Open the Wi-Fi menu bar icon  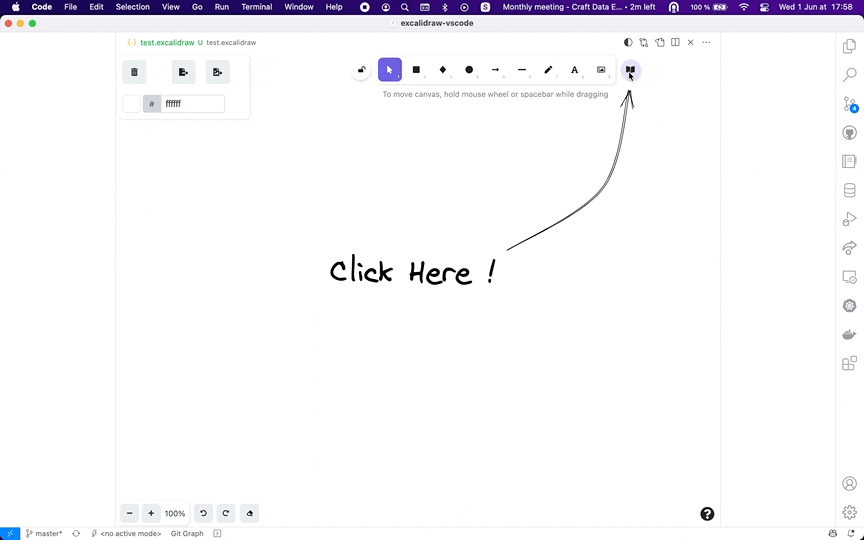(744, 7)
